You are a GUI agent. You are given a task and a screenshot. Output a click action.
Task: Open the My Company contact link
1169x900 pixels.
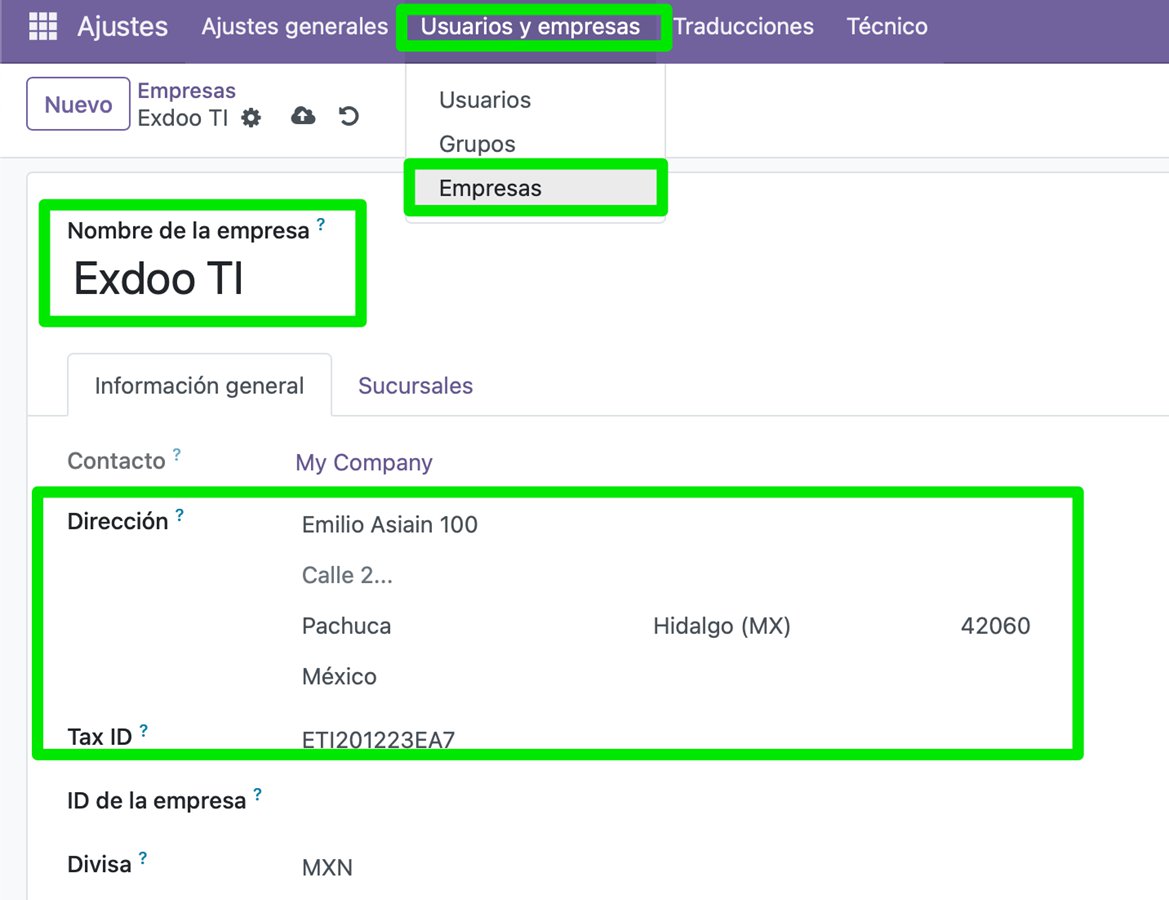[364, 462]
